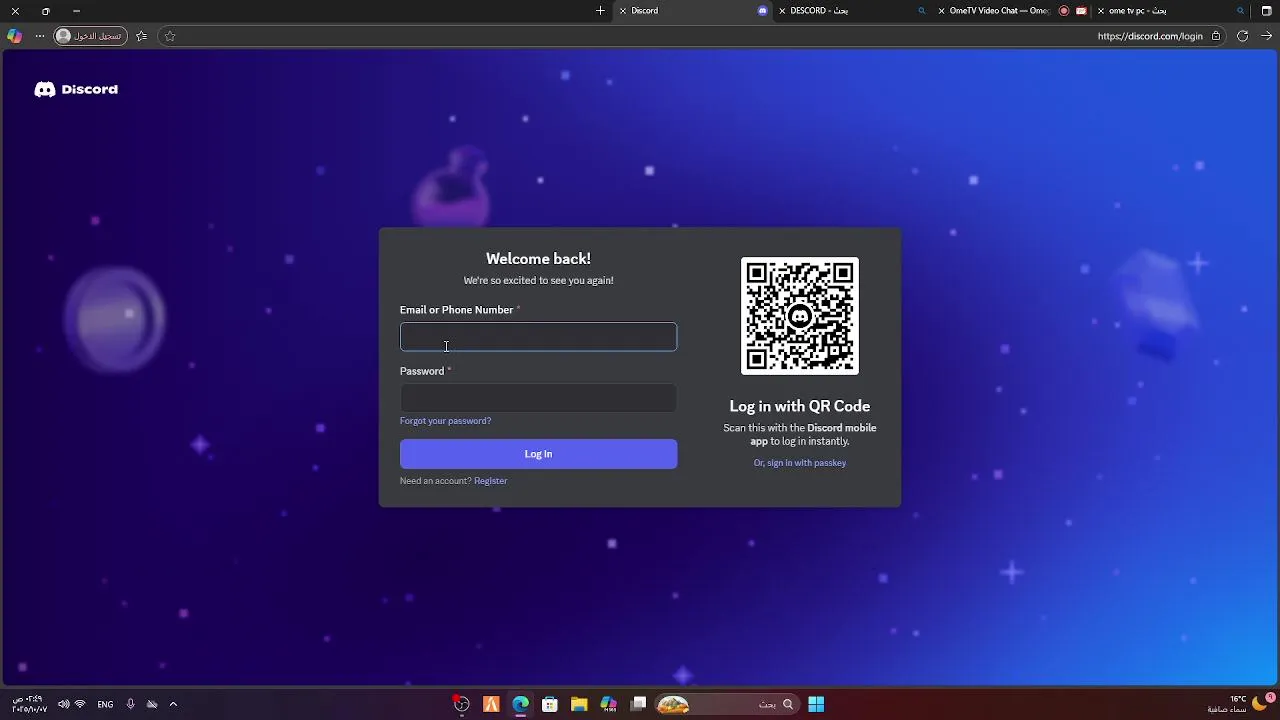This screenshot has height=720, width=1280.
Task: Open the Windows Start menu
Action: coord(816,704)
